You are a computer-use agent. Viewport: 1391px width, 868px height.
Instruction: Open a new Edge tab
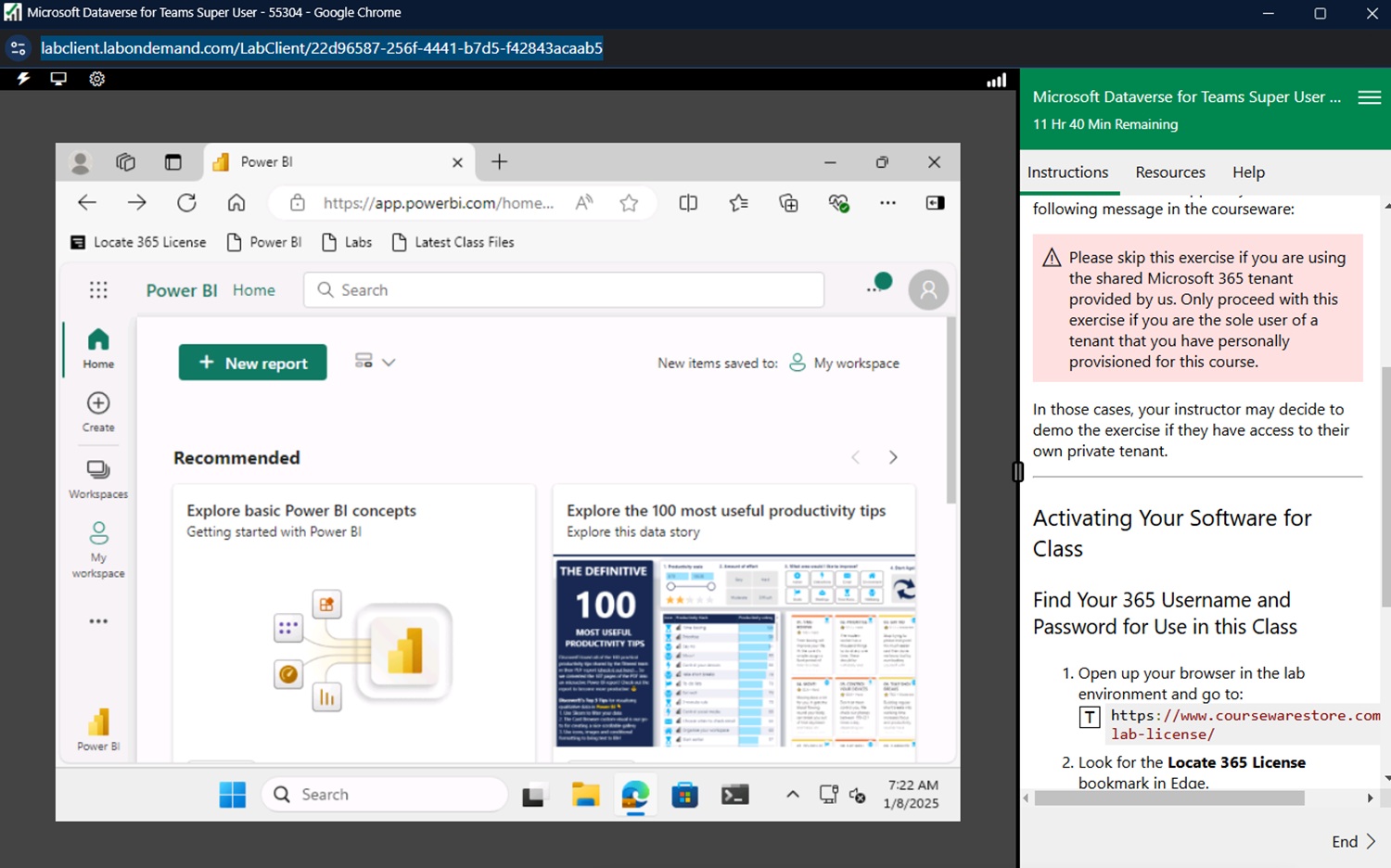pyautogui.click(x=499, y=162)
